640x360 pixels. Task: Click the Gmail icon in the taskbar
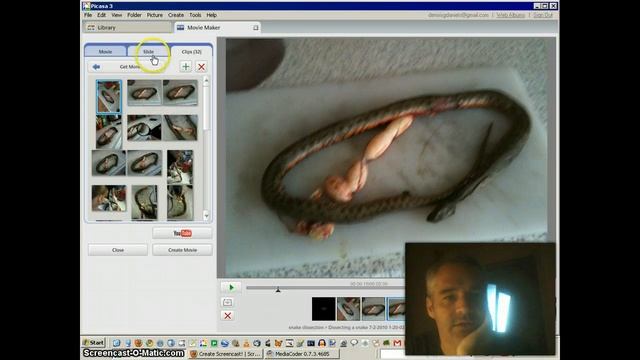point(397,343)
